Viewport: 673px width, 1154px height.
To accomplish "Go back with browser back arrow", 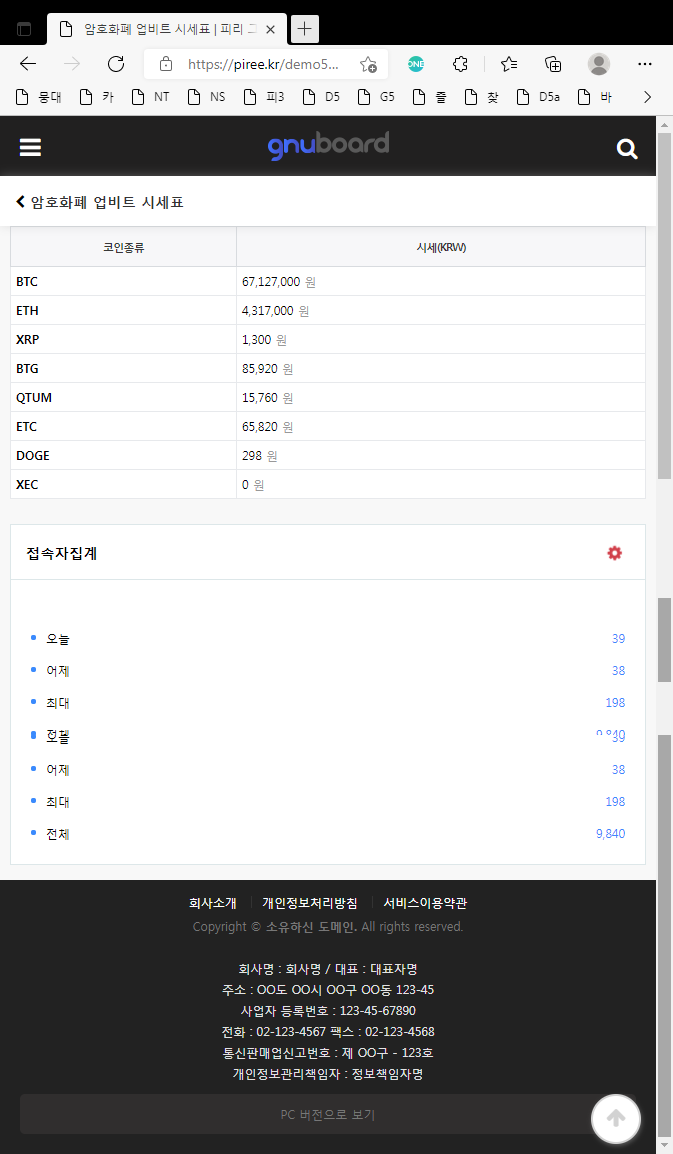I will pos(28,64).
